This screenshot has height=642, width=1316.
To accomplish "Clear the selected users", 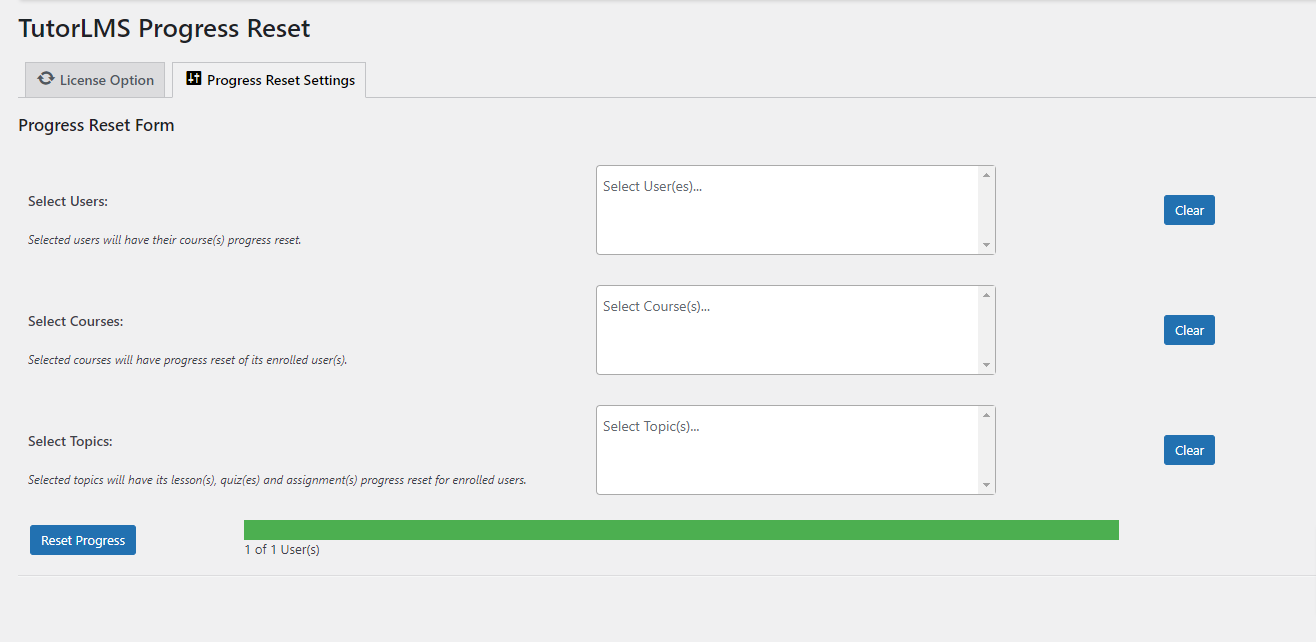I will point(1189,210).
